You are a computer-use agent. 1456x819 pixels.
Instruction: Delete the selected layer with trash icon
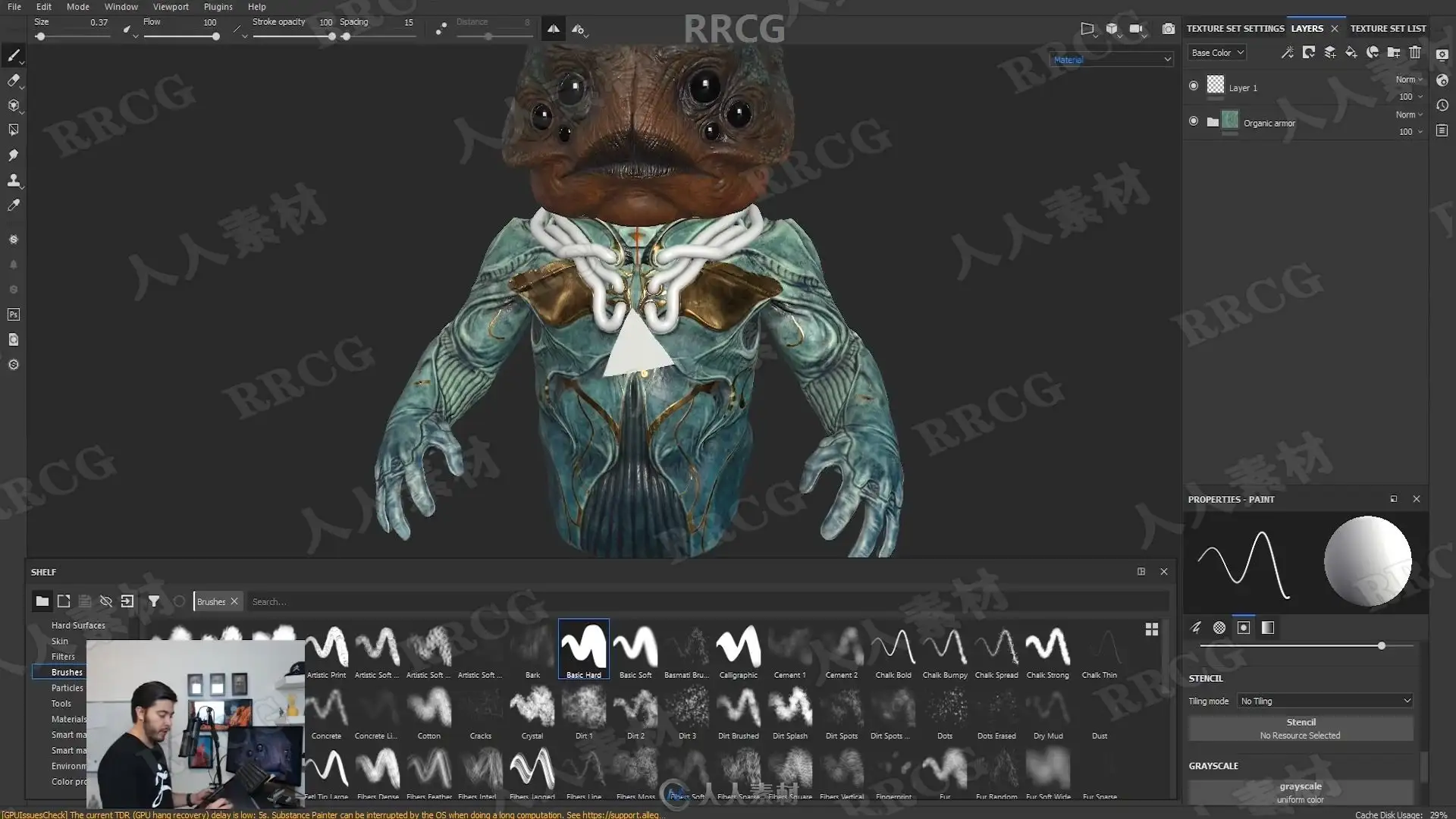[1415, 52]
